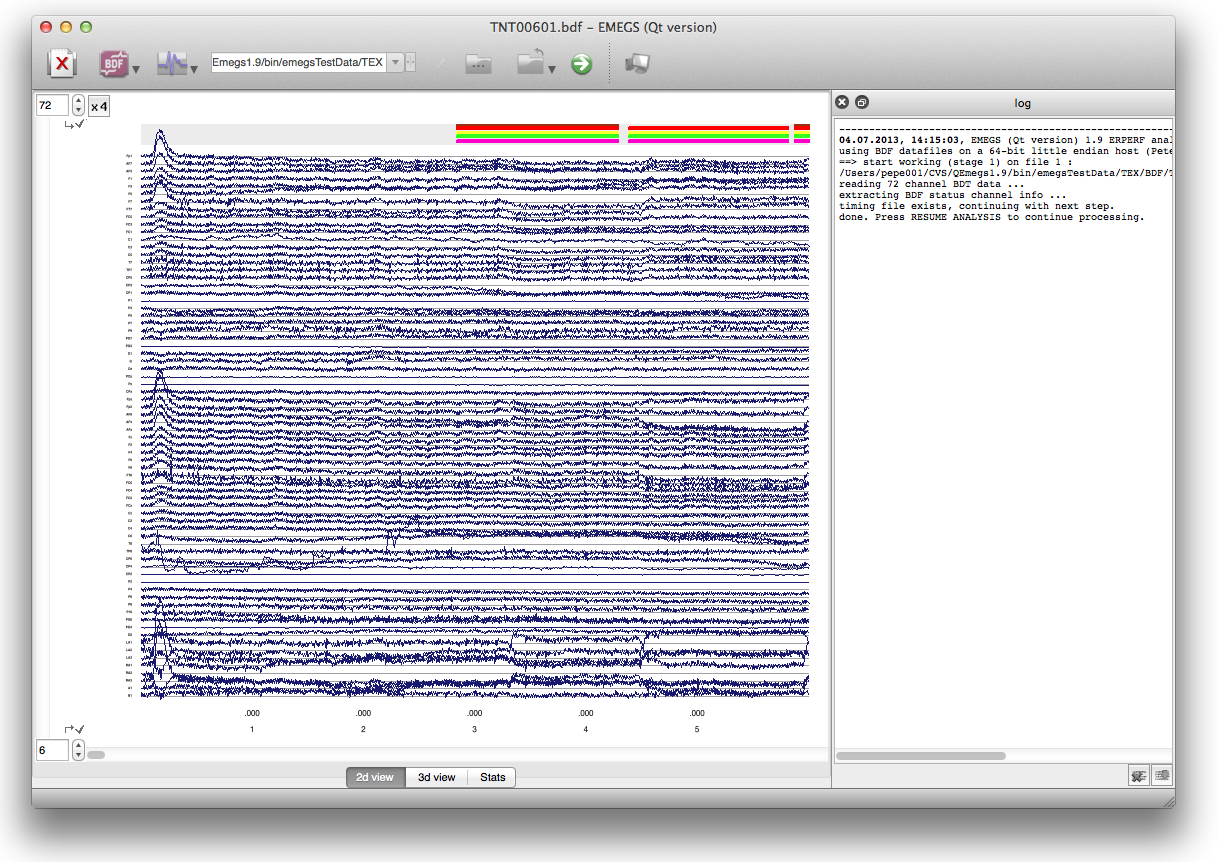Switch to the Stats tab
Viewport: 1218px width, 862px height.
click(492, 777)
